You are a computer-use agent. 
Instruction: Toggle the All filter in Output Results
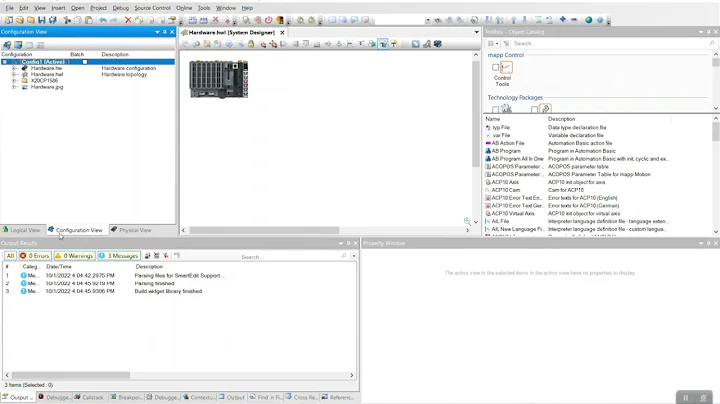pos(10,256)
